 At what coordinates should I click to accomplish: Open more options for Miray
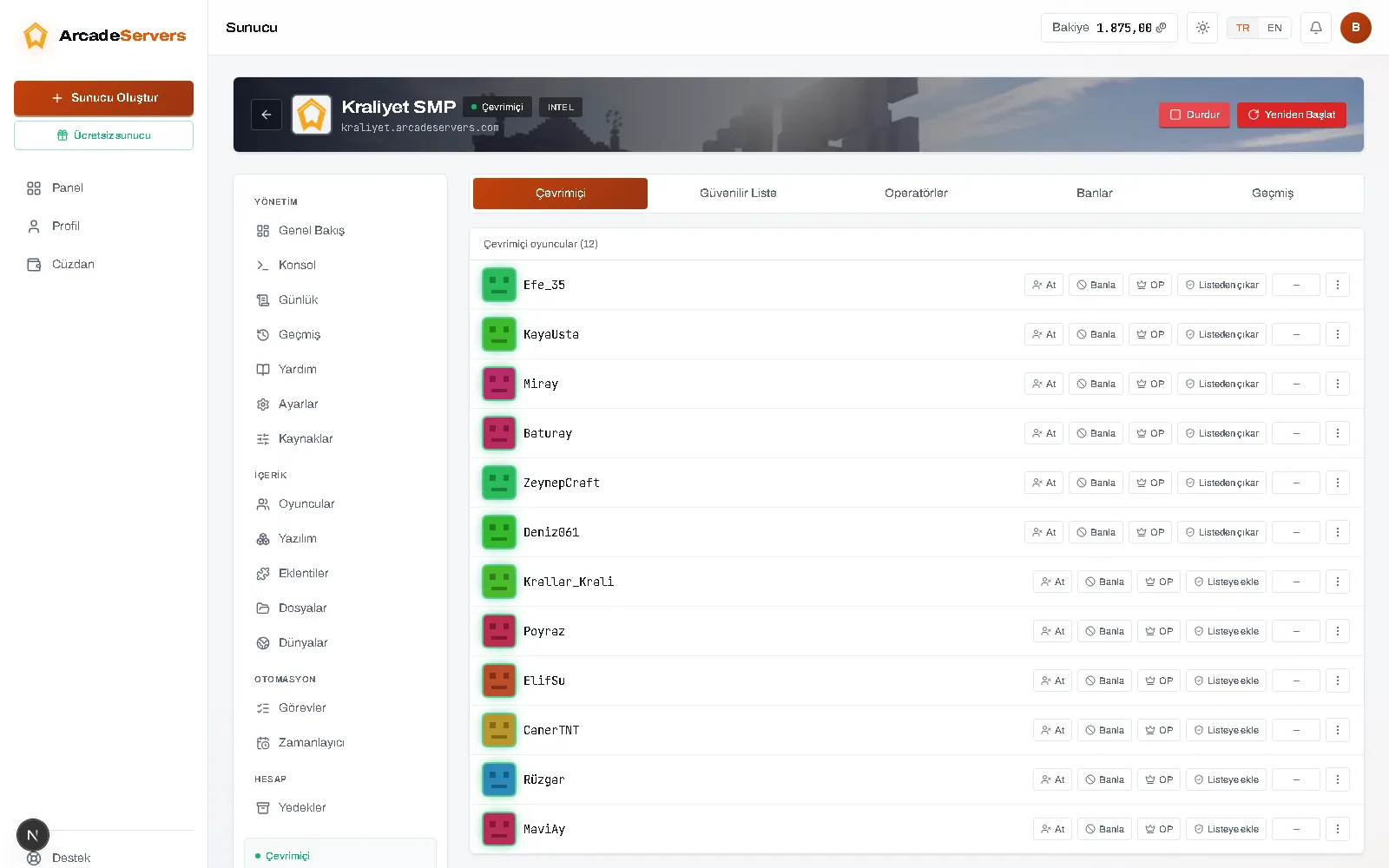coord(1338,384)
